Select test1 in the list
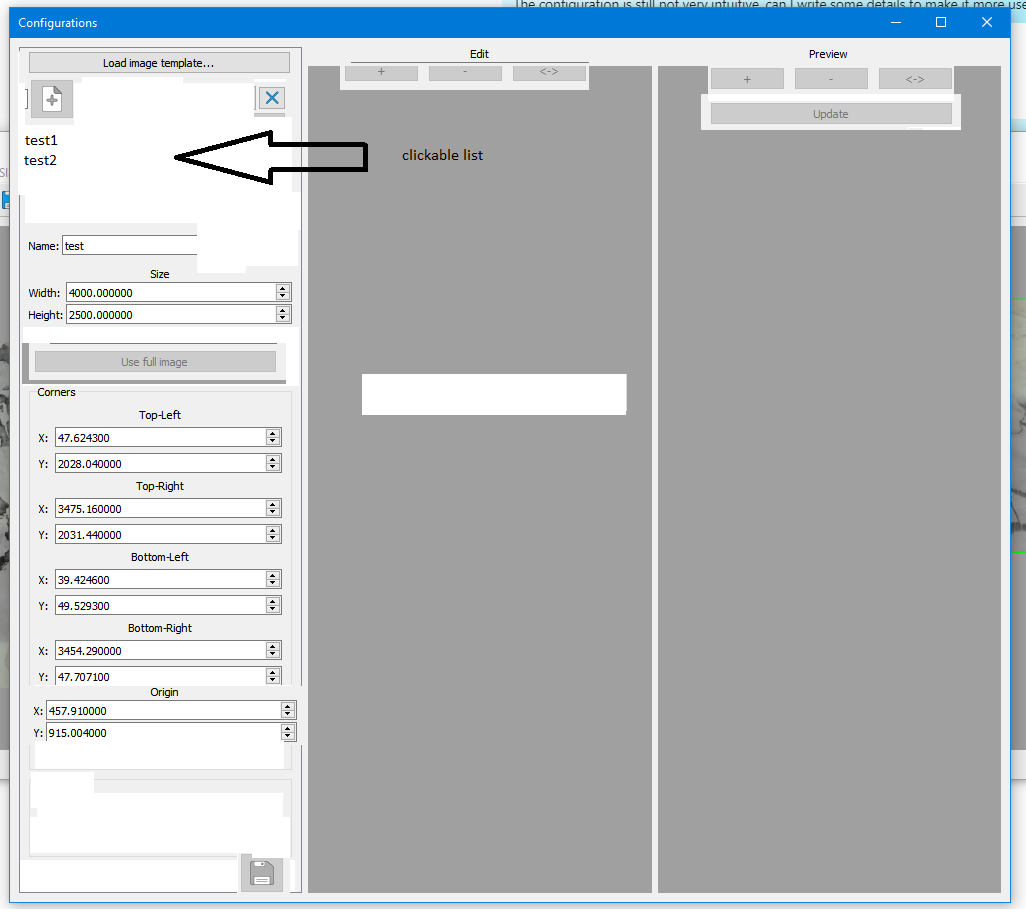 click(x=42, y=141)
